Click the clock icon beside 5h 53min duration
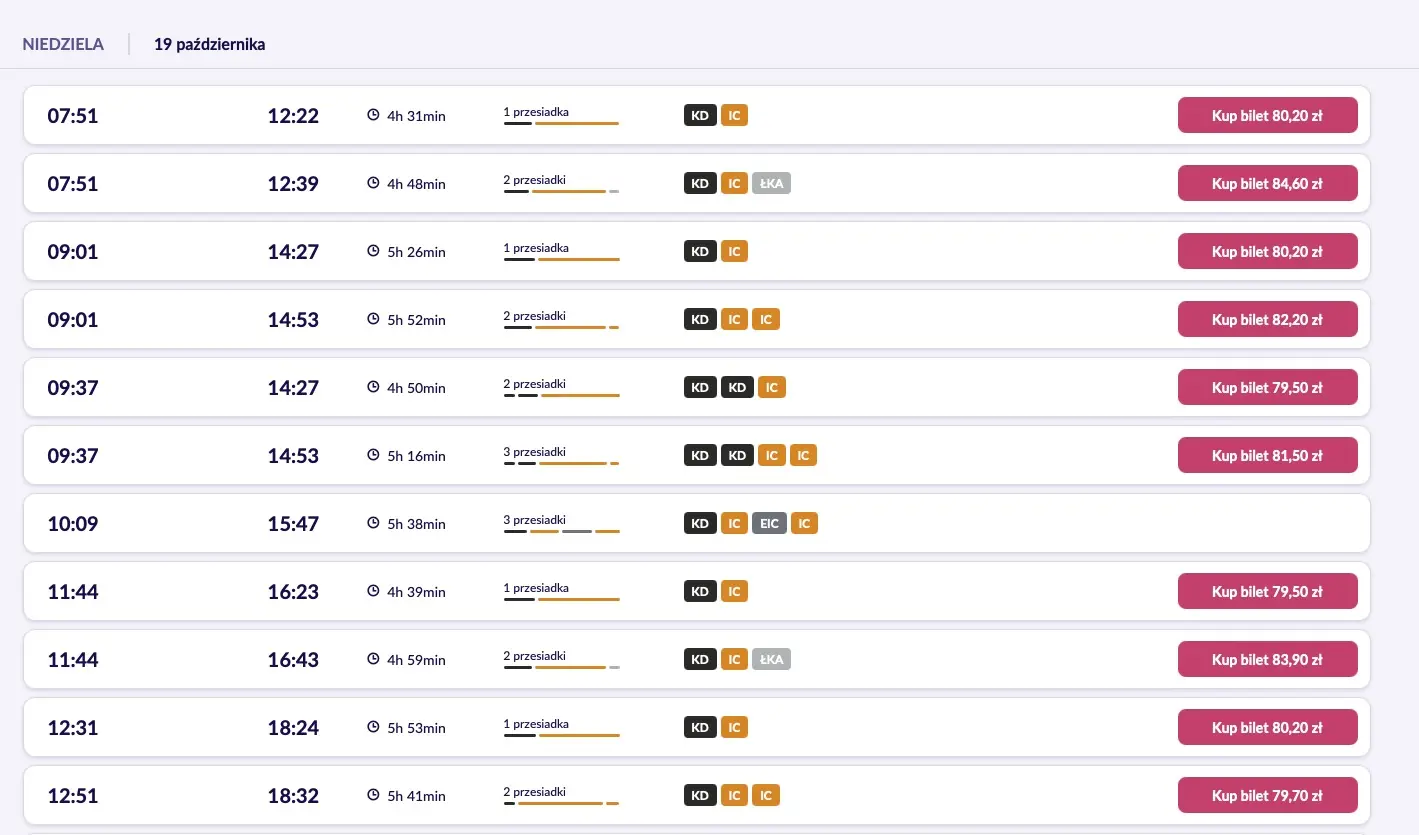Screen dimensions: 1419x835 pos(374,727)
